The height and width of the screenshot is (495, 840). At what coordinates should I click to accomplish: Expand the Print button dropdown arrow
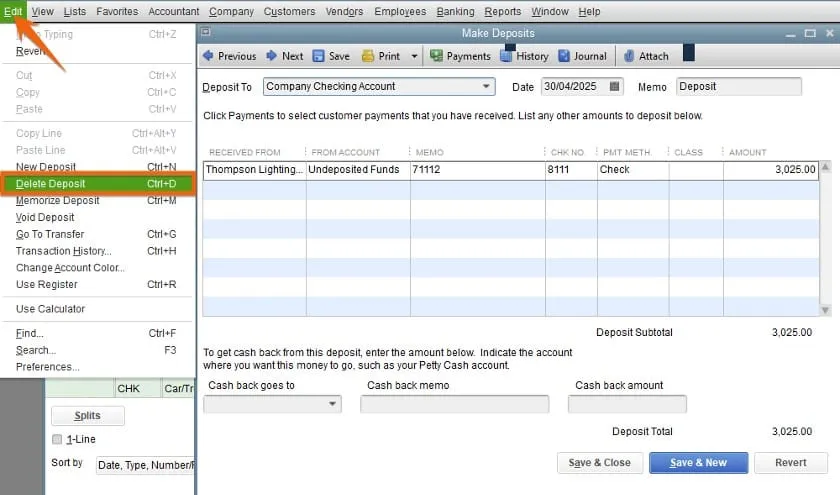pyautogui.click(x=414, y=56)
